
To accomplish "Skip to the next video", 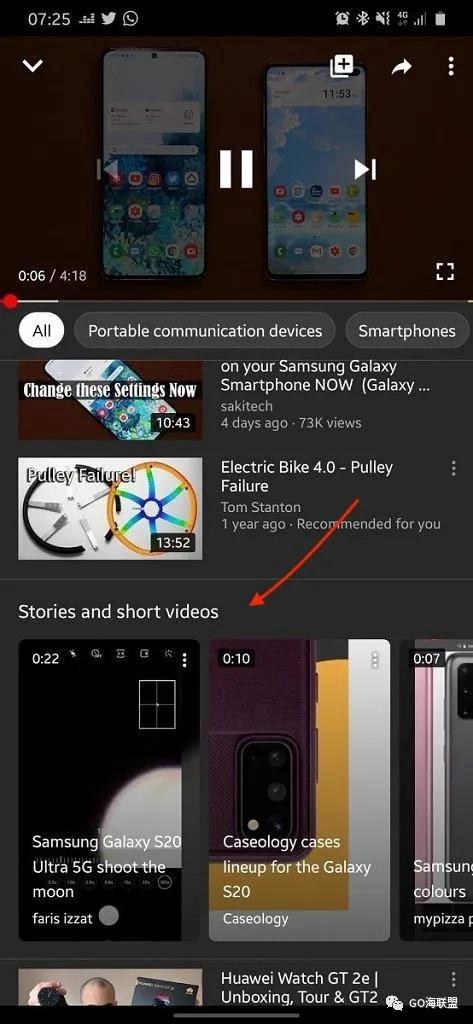I will pos(365,170).
